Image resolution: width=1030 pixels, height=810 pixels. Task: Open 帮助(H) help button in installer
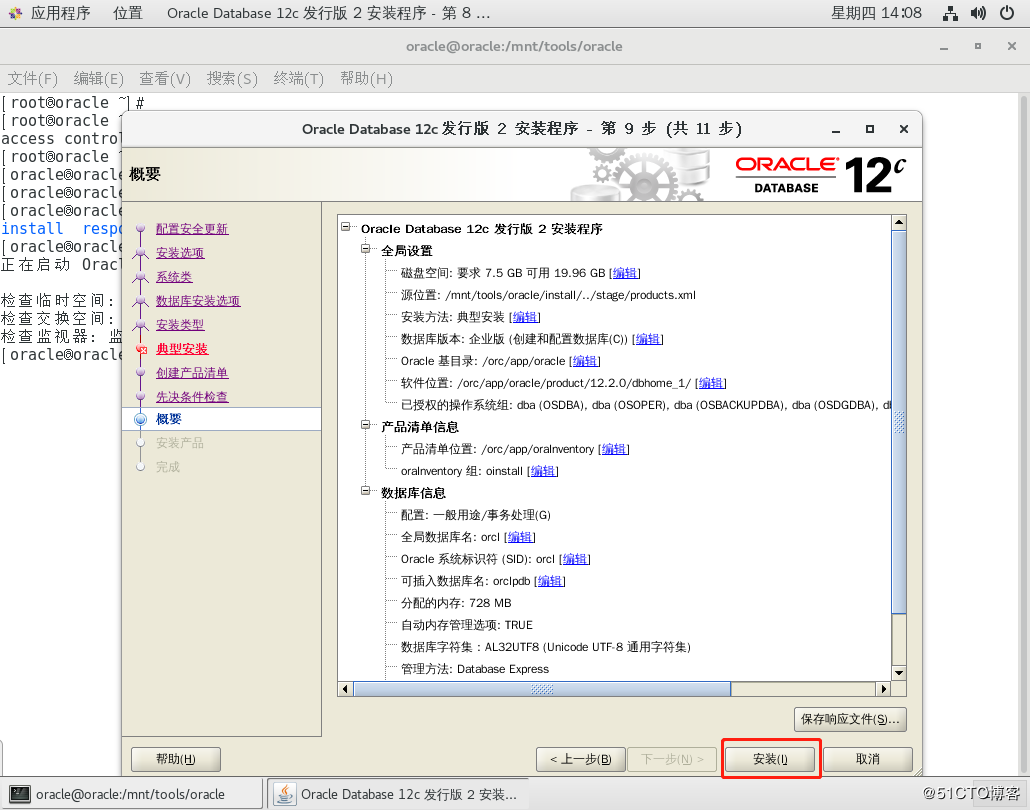click(x=175, y=759)
